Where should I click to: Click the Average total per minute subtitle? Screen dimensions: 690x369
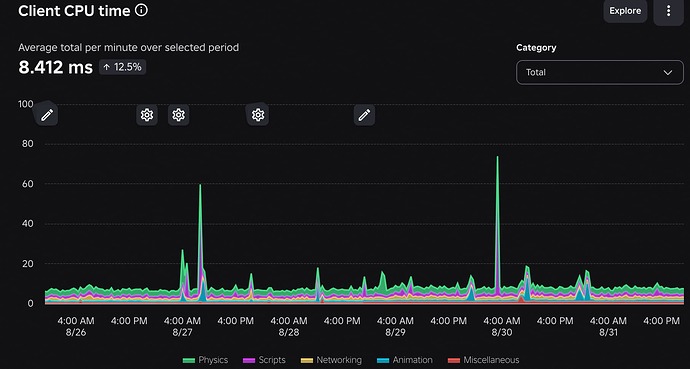coord(128,47)
